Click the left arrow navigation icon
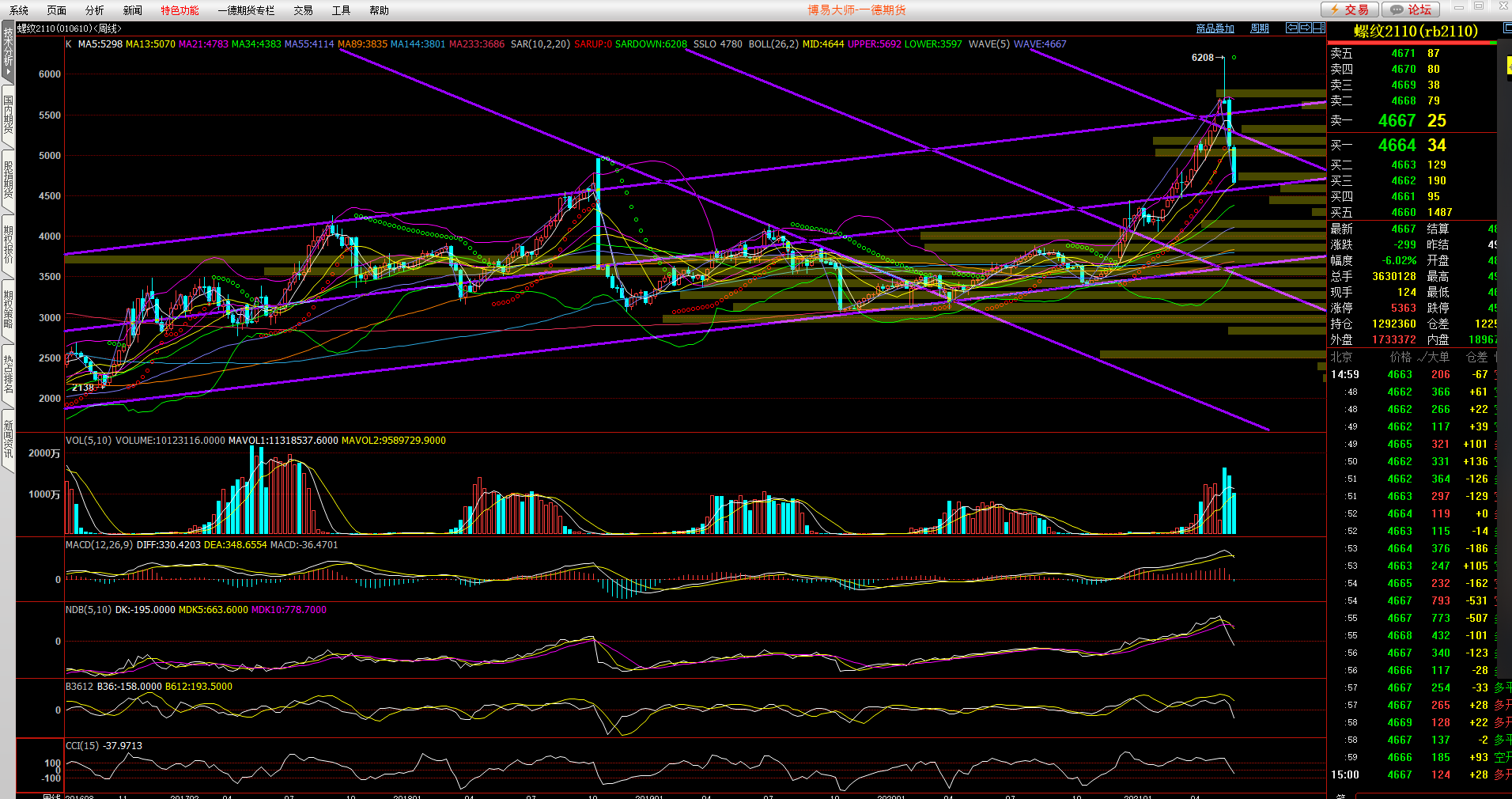Screen dimensions: 1512x799 1292,28
